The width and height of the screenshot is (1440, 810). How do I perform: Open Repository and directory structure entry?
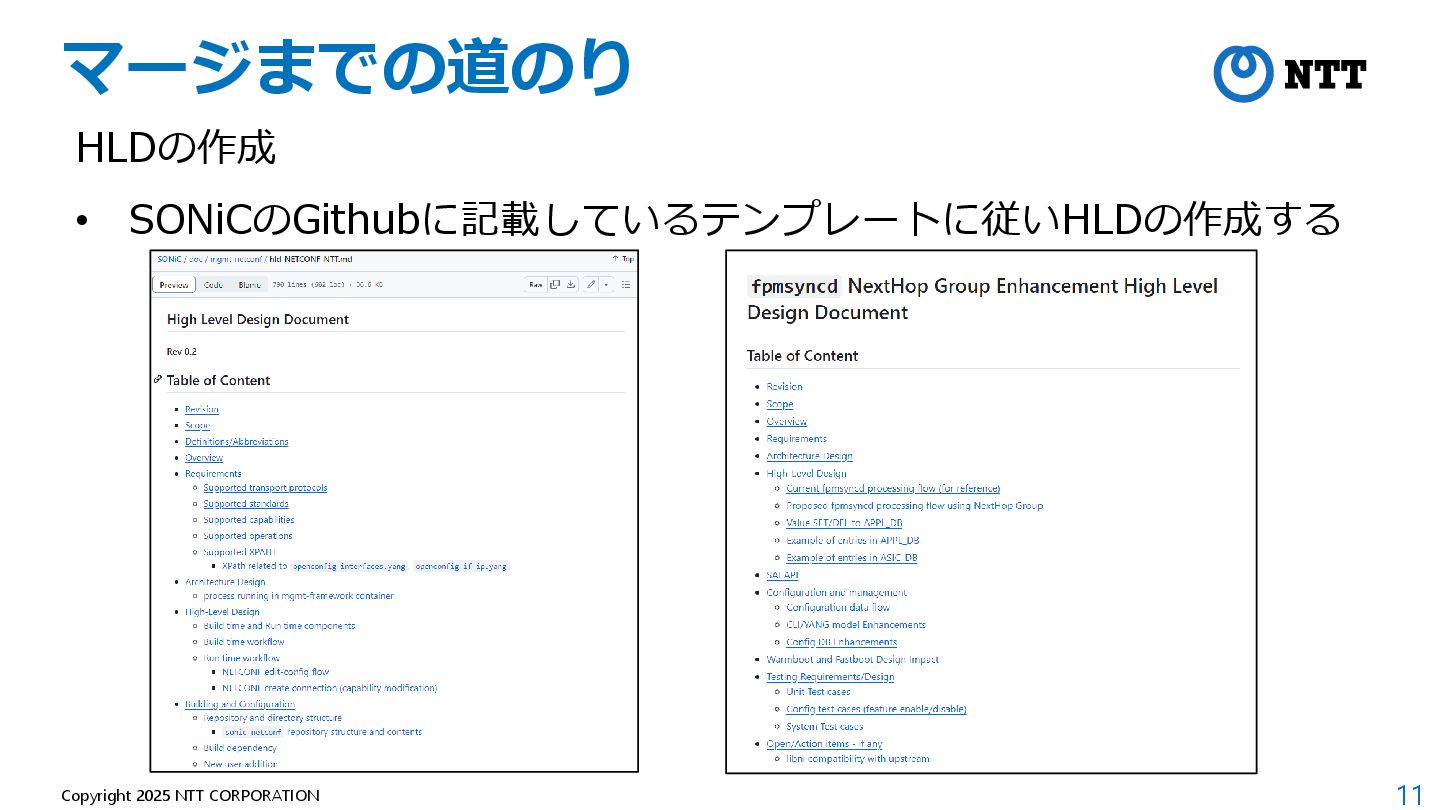pyautogui.click(x=272, y=718)
